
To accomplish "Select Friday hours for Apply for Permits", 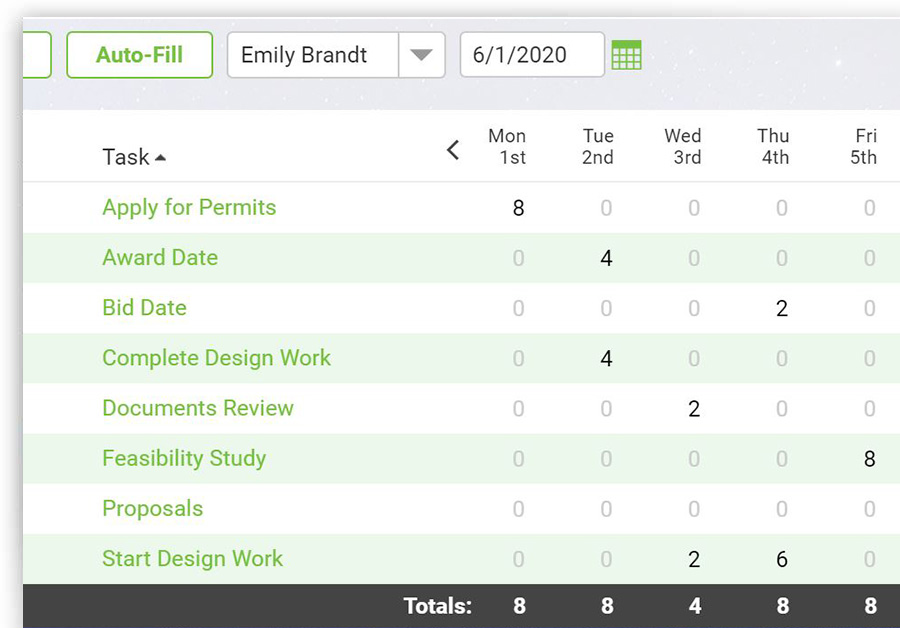I will (870, 208).
